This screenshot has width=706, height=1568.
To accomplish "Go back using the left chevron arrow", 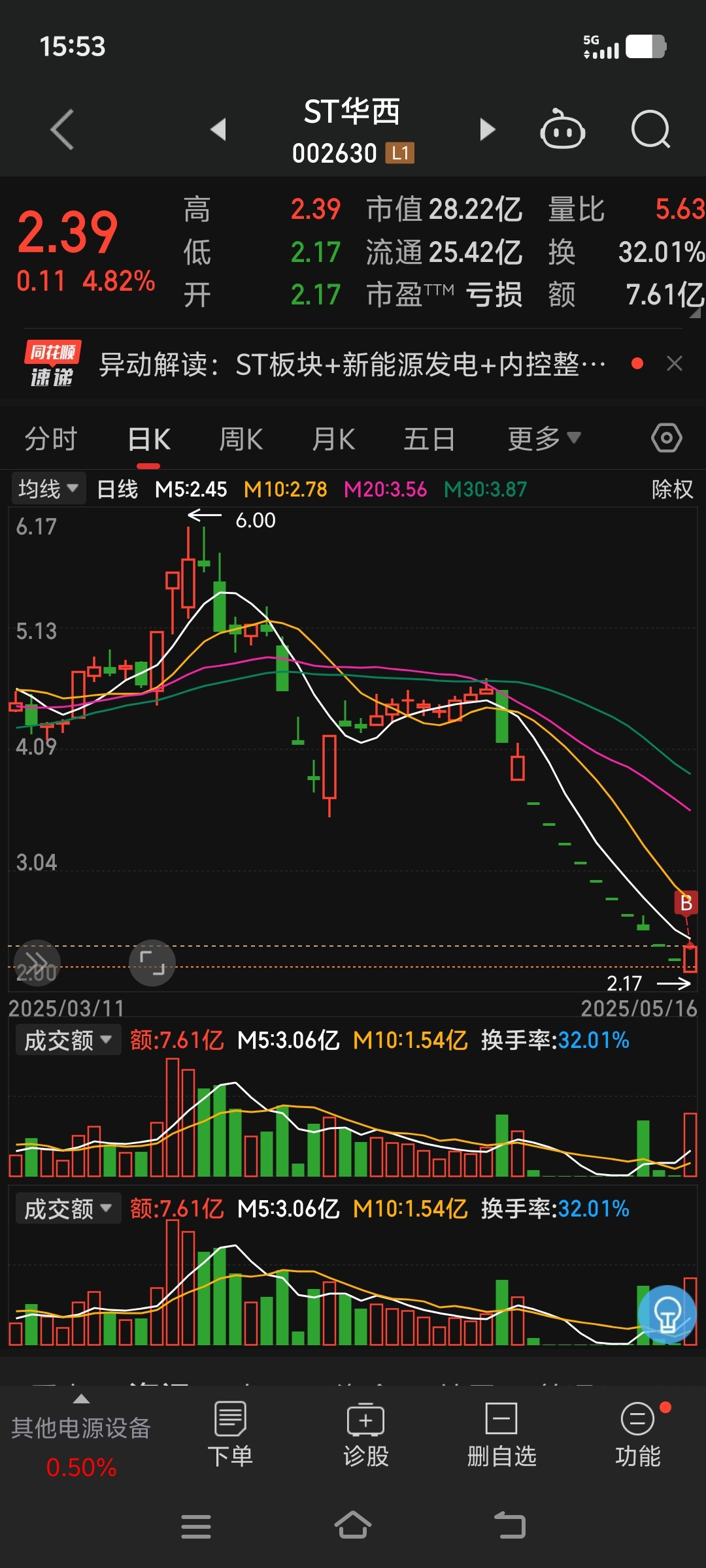I will tap(62, 129).
